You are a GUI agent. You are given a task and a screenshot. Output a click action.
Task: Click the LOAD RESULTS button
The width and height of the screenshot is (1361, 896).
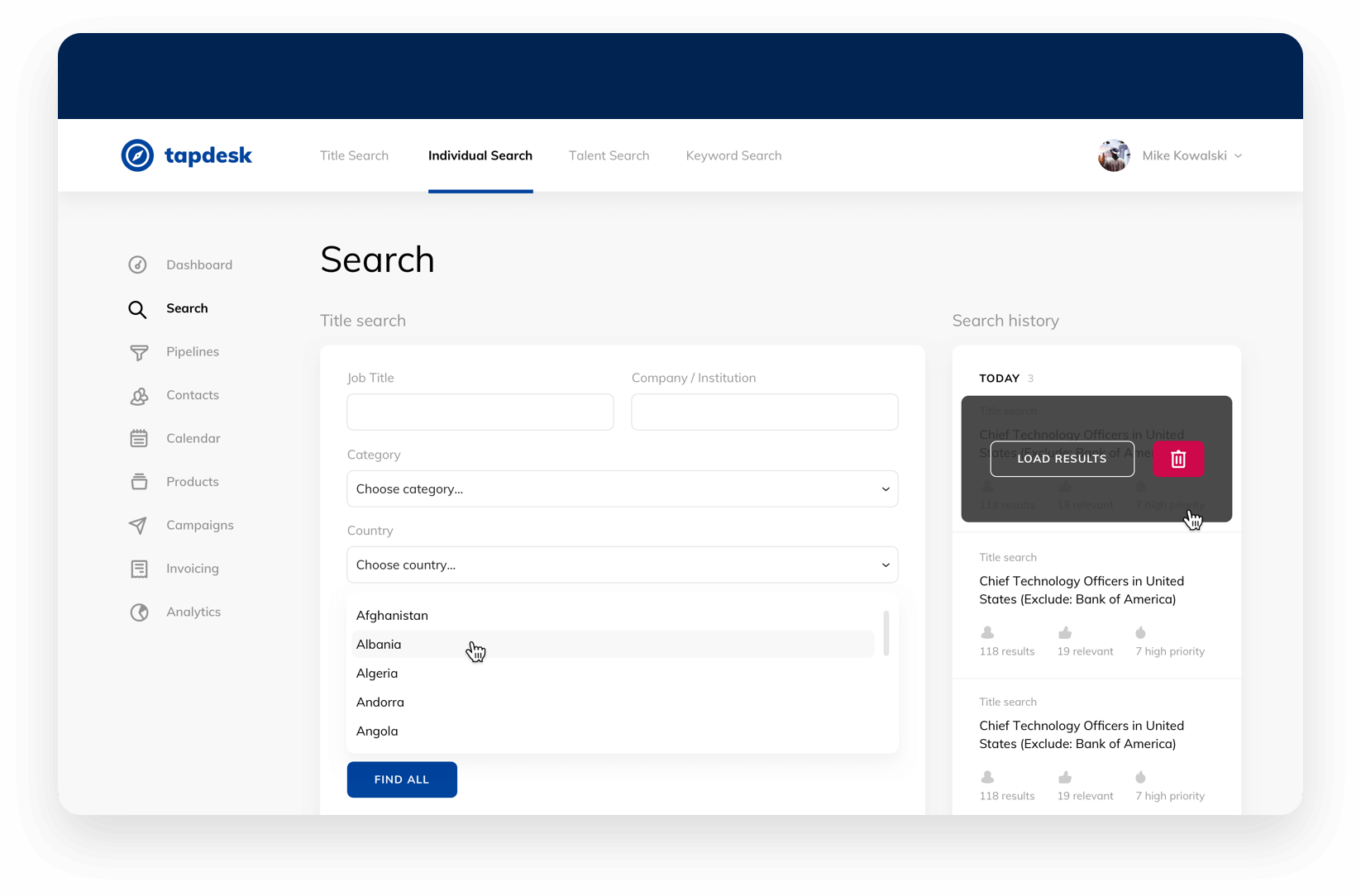(1062, 459)
